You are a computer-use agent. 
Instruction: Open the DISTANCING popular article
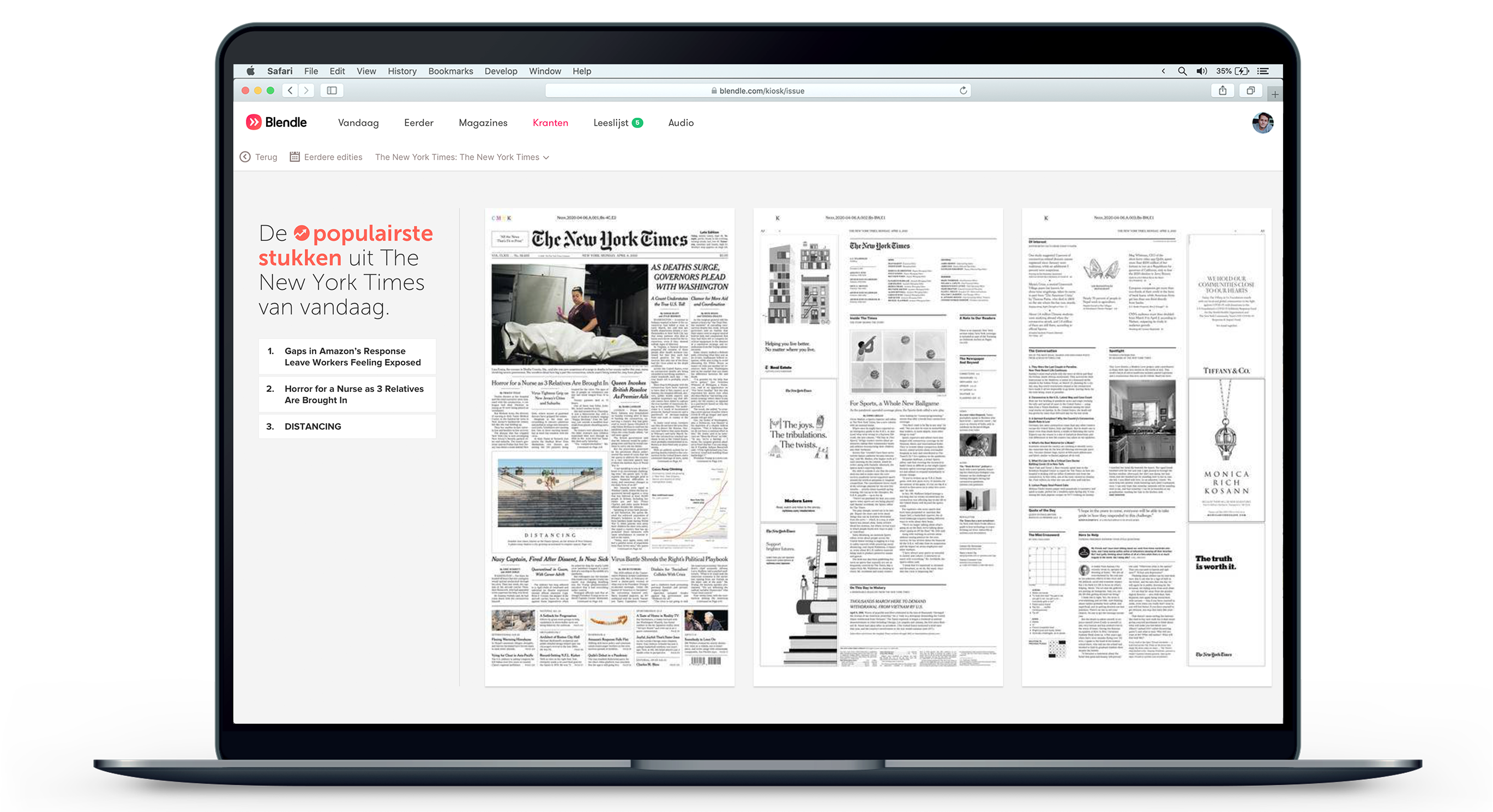click(x=313, y=426)
